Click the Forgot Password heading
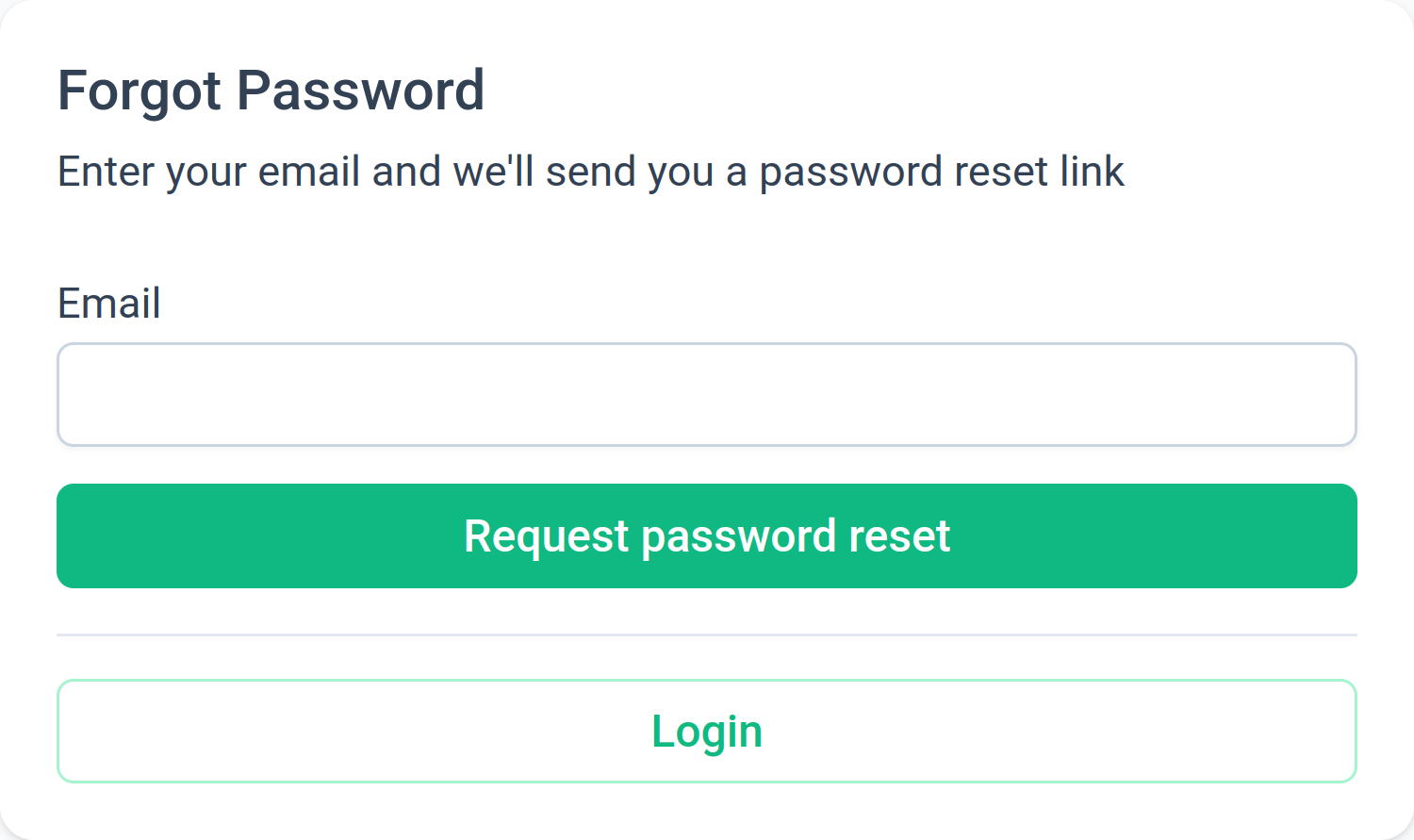The image size is (1414, 840). (x=271, y=90)
